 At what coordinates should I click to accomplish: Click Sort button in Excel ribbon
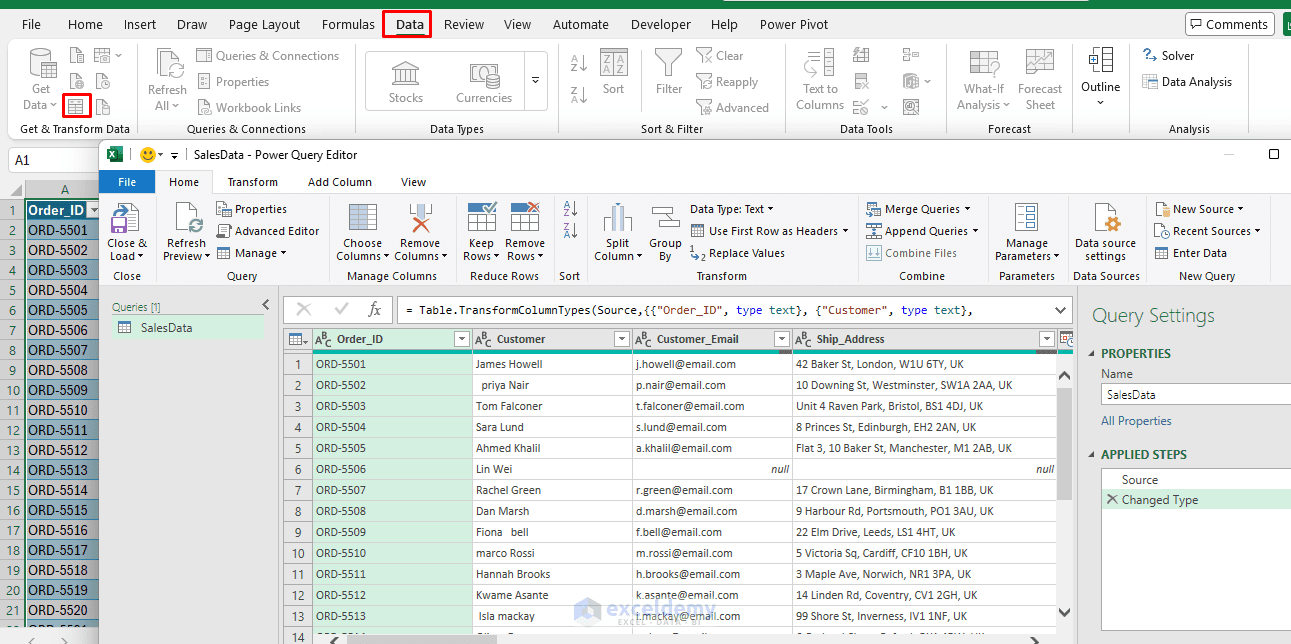(x=613, y=73)
